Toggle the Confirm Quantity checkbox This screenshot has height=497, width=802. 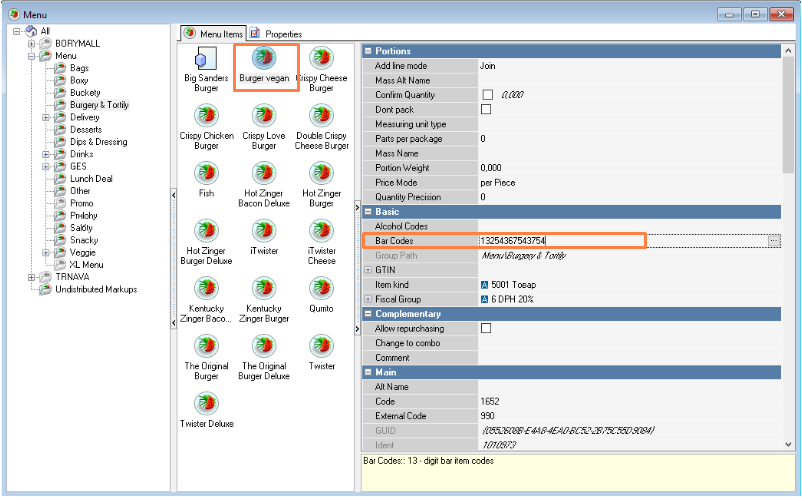coord(487,94)
